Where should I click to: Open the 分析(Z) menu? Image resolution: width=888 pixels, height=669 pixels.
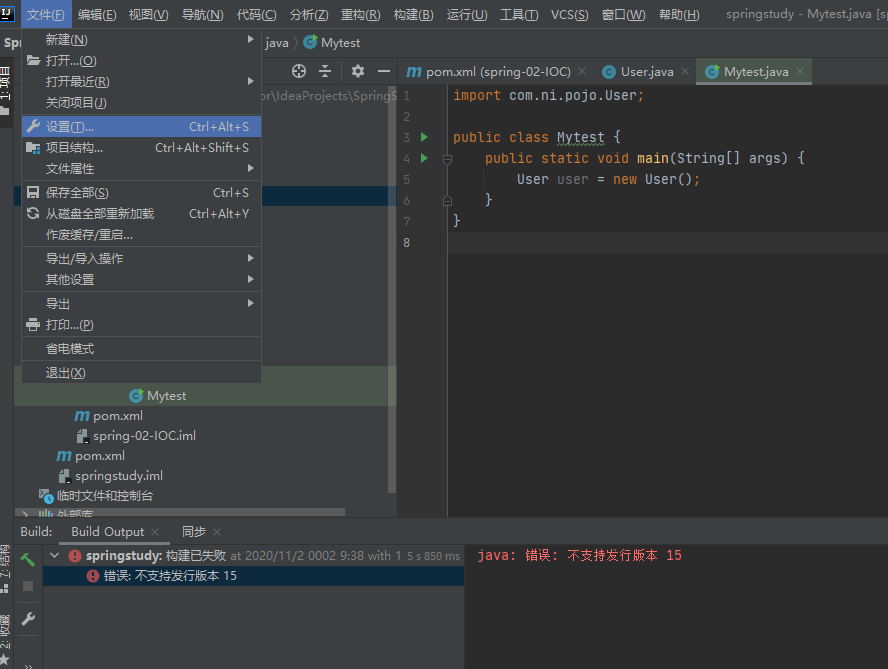(309, 14)
